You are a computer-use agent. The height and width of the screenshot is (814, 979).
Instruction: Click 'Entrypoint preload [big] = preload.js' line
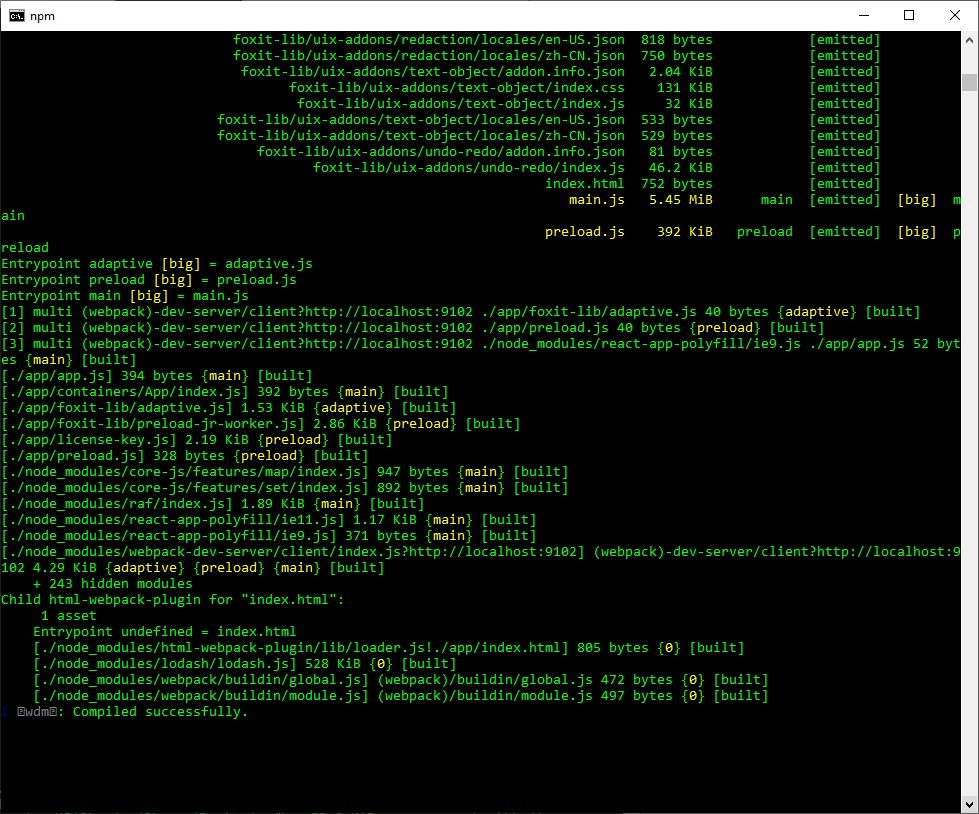[x=149, y=280]
